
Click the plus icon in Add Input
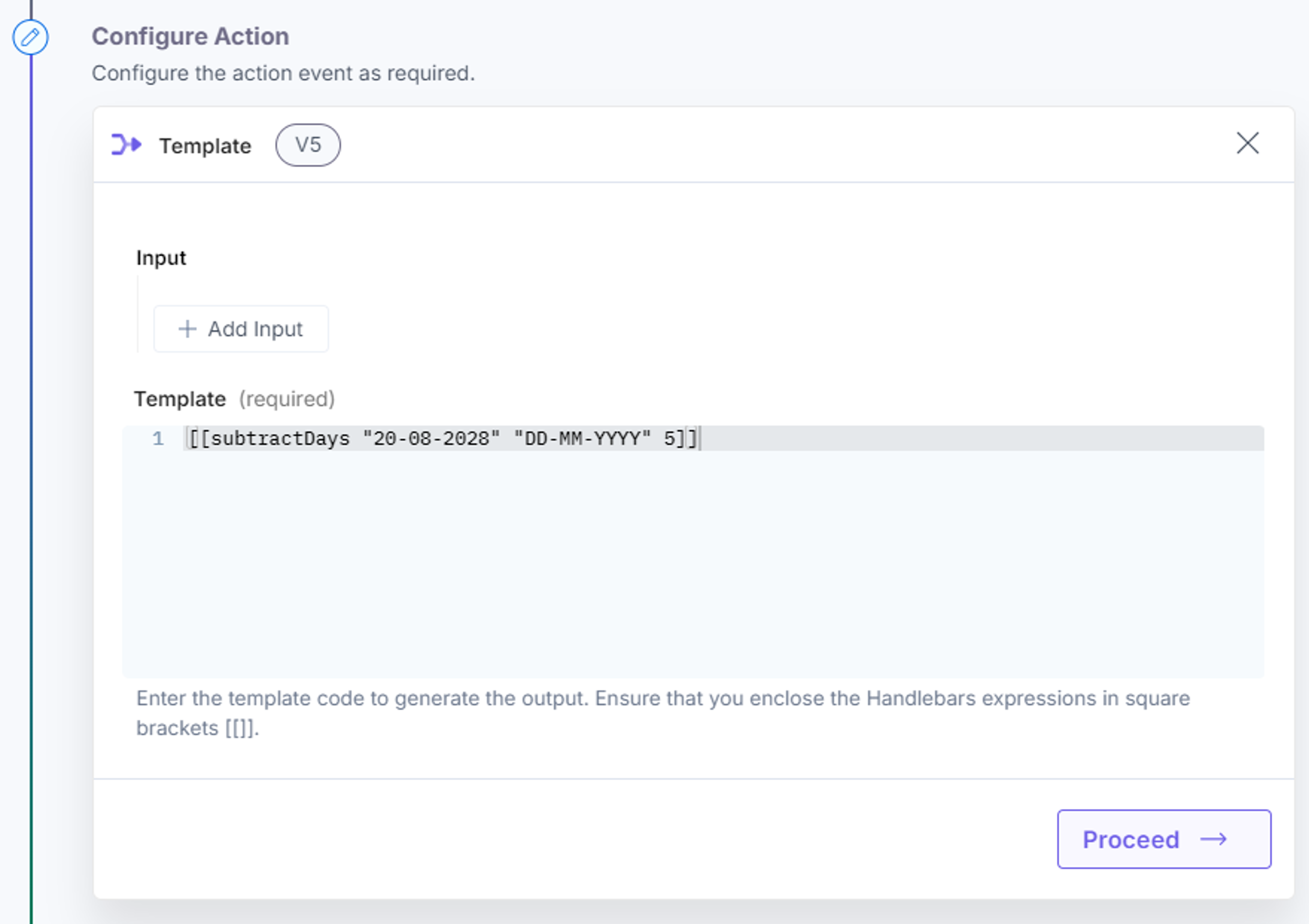(x=187, y=329)
